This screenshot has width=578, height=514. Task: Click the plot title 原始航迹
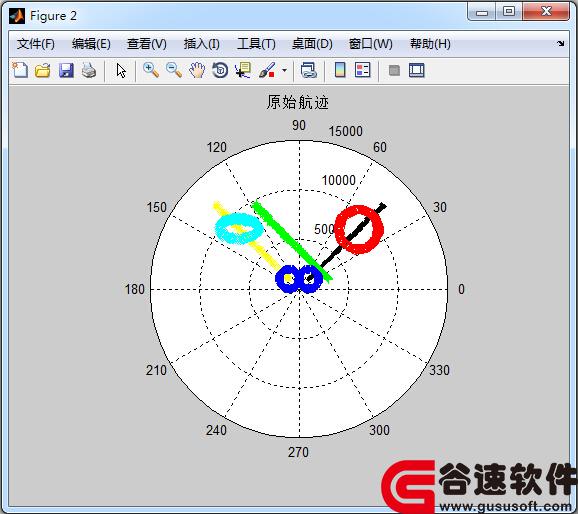[x=297, y=102]
